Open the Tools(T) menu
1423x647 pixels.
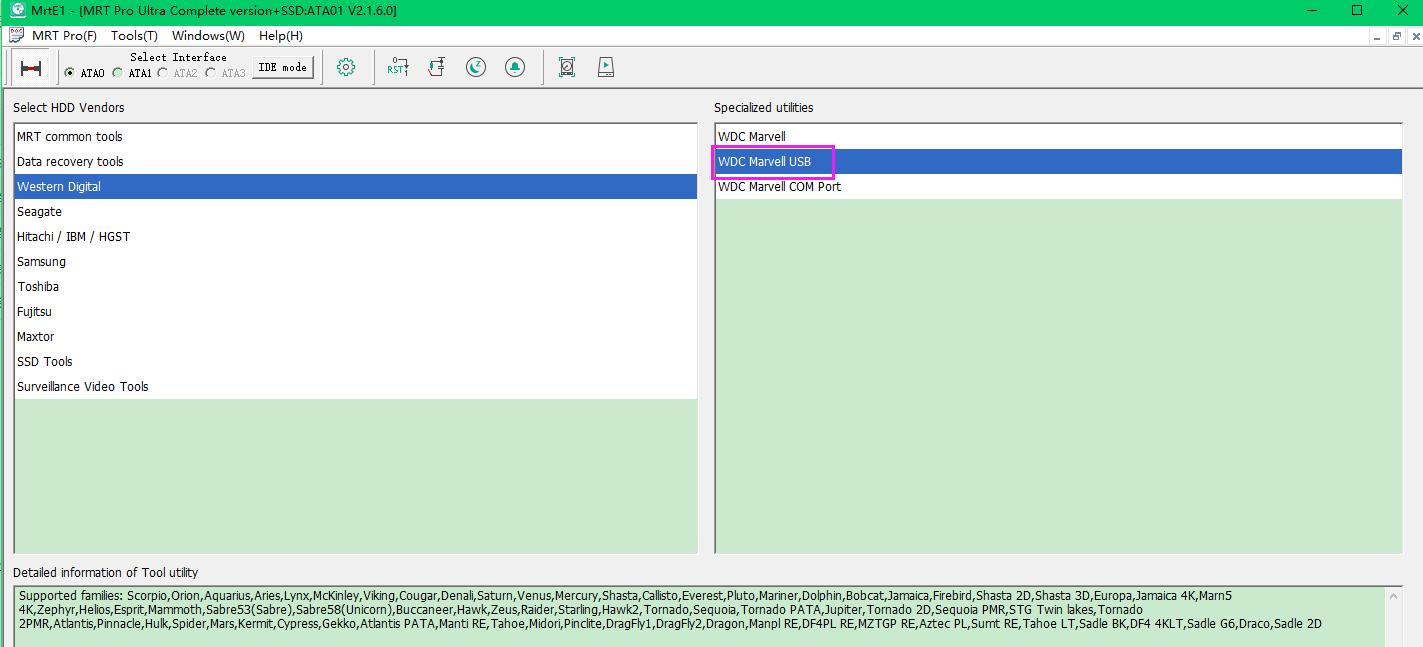(134, 35)
